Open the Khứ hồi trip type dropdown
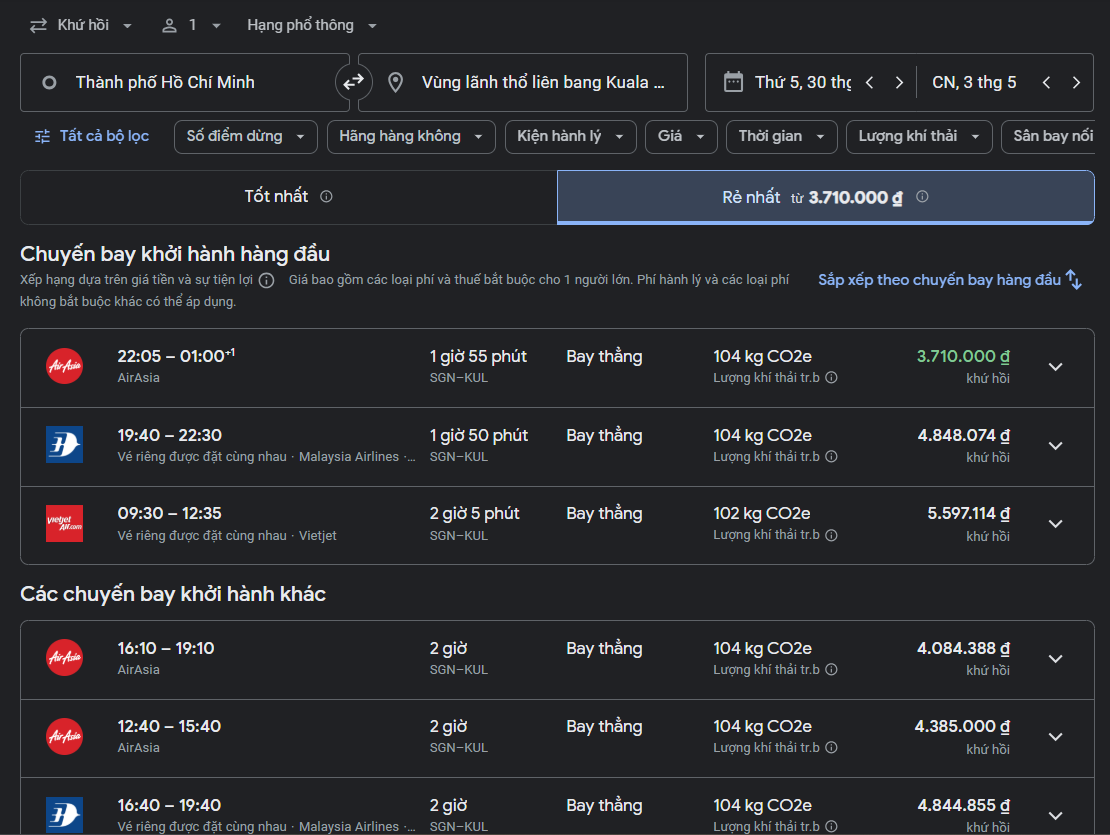1110x835 pixels. [x=82, y=25]
